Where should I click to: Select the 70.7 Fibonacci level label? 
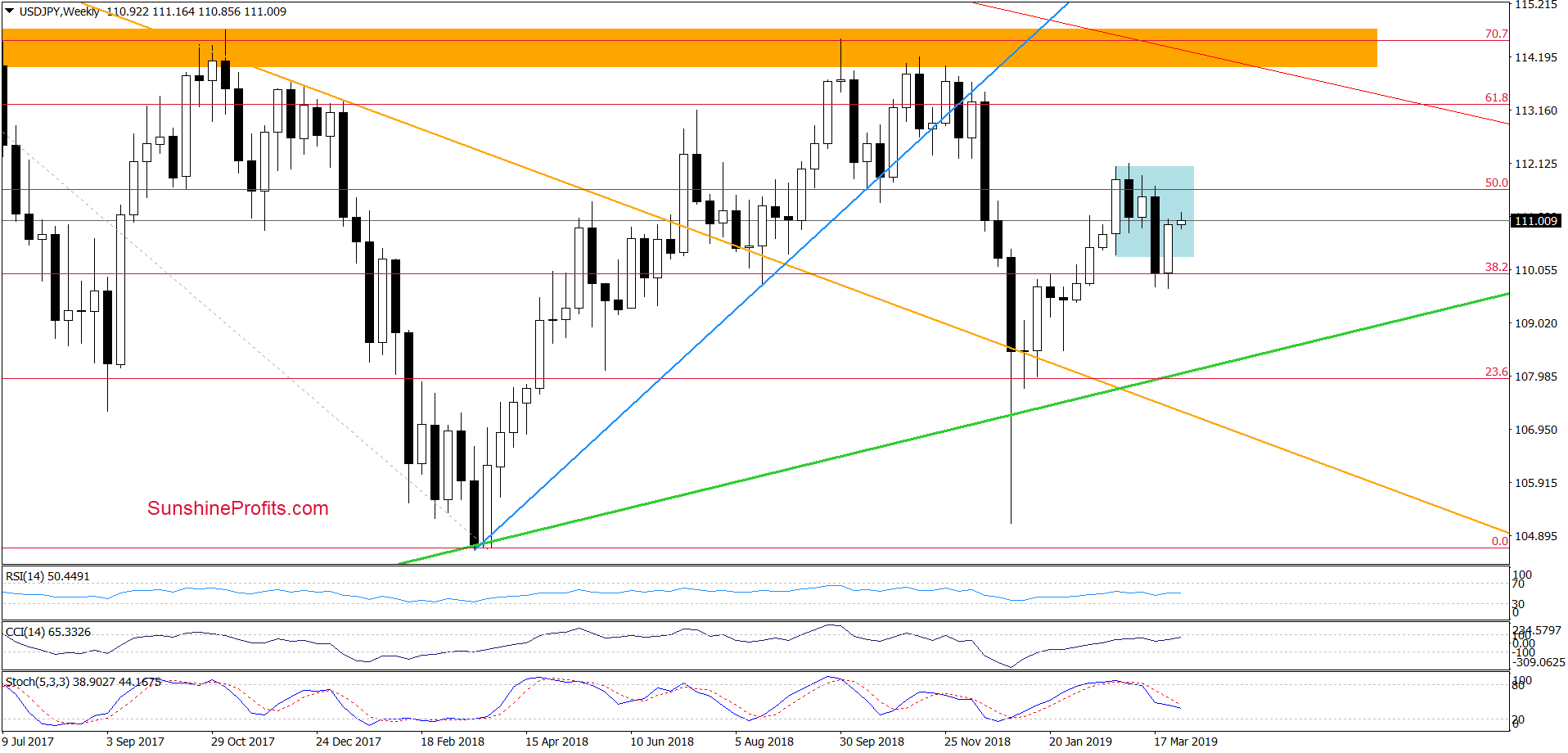(x=1496, y=34)
